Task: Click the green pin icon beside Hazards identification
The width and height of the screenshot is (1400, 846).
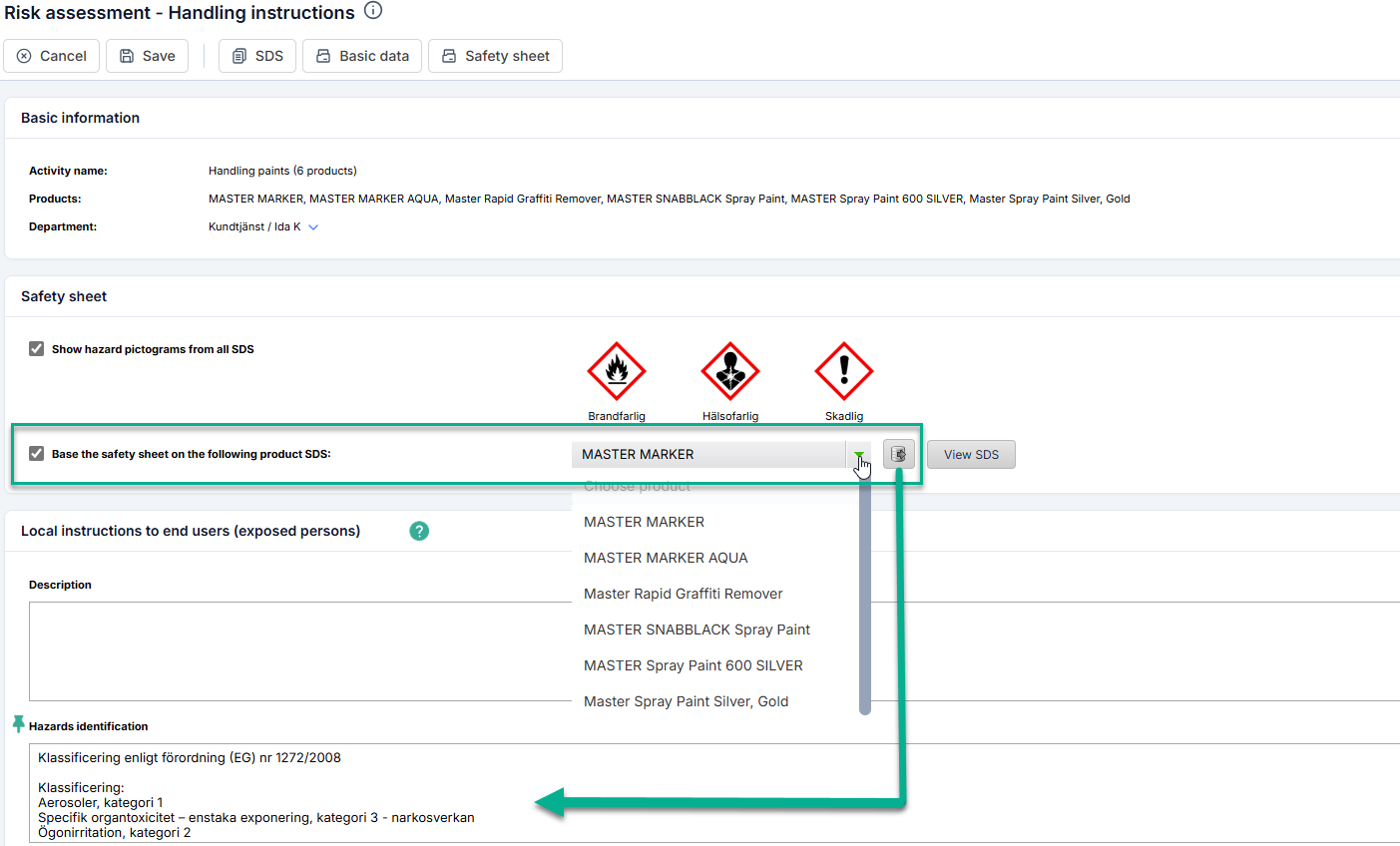Action: click(x=18, y=724)
